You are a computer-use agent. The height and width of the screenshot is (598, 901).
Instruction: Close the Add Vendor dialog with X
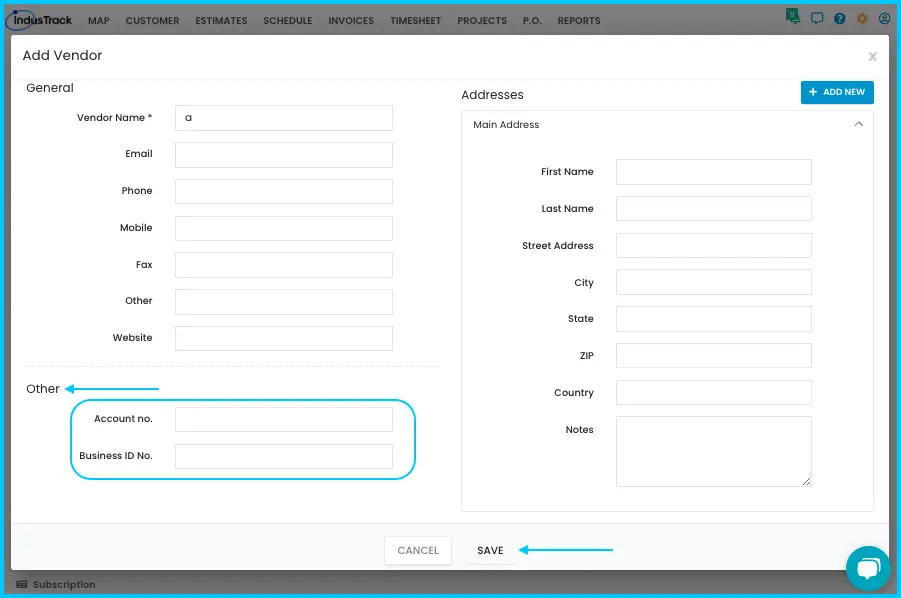pyautogui.click(x=872, y=56)
